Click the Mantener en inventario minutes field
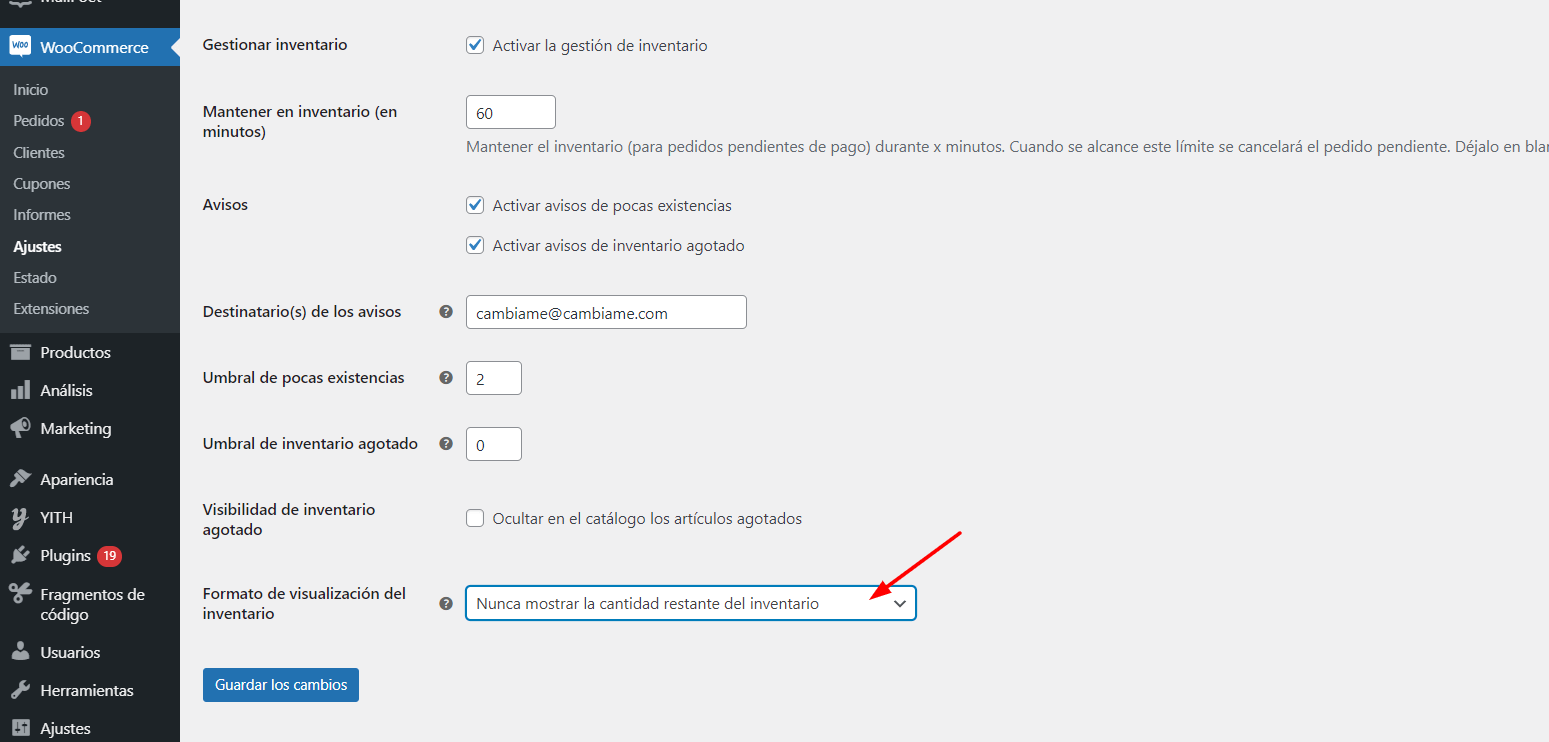The width and height of the screenshot is (1549, 742). coord(511,112)
